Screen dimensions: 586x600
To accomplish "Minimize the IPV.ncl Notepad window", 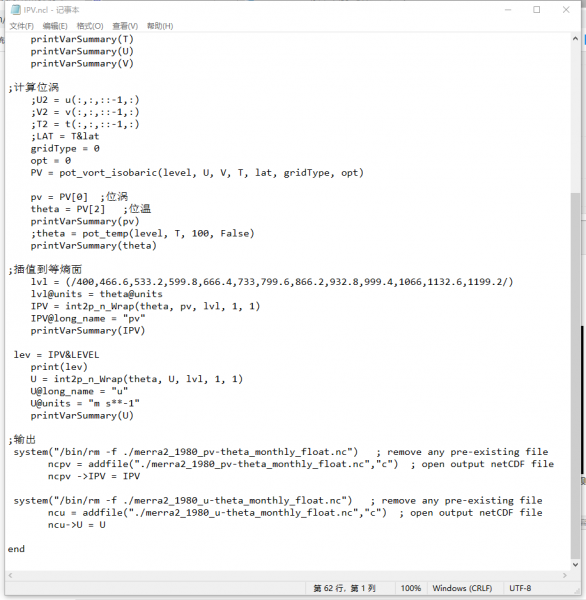I will (x=508, y=10).
